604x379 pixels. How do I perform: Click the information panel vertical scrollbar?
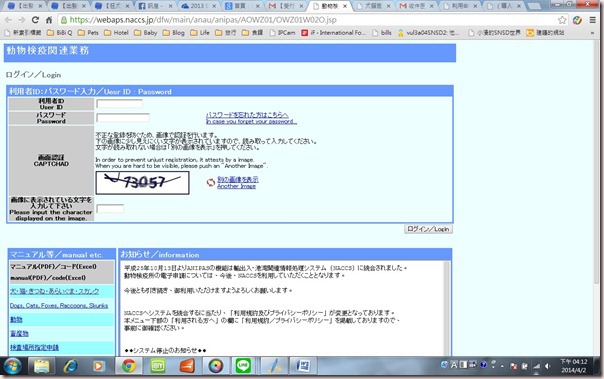[447, 309]
